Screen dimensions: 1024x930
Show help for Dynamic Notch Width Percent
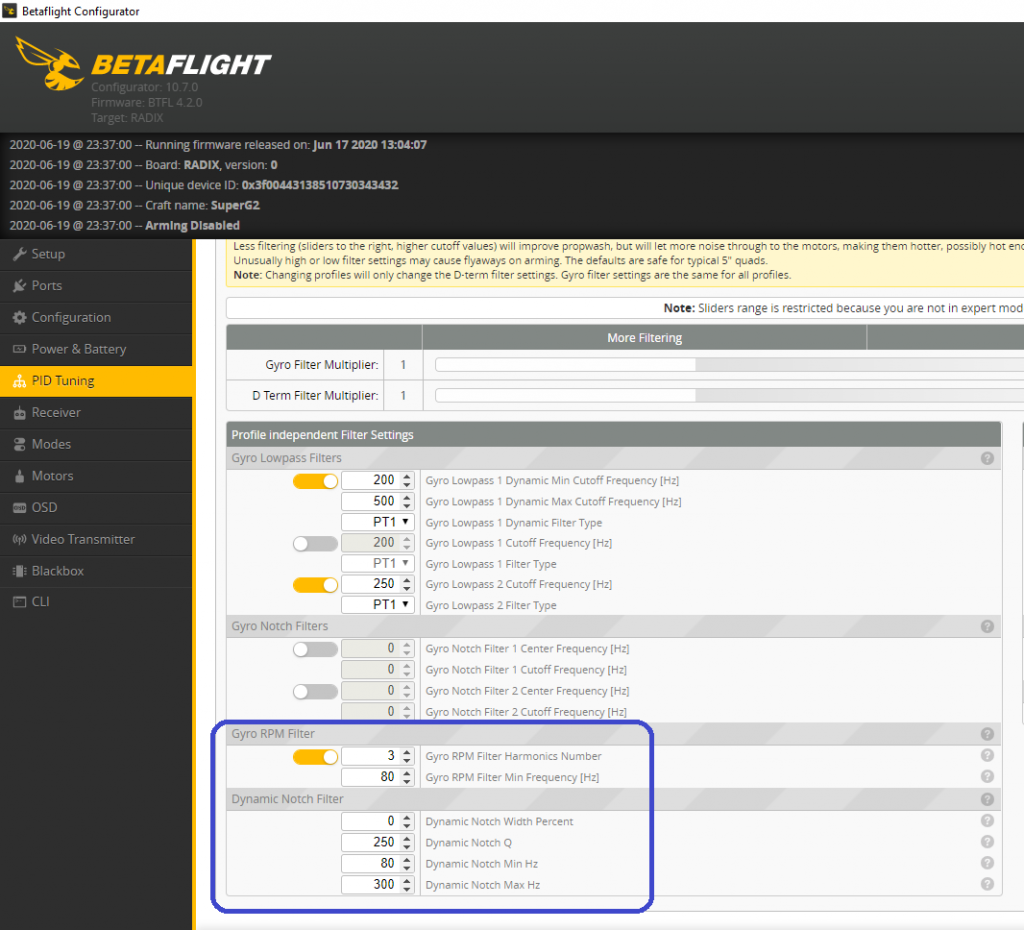click(987, 820)
